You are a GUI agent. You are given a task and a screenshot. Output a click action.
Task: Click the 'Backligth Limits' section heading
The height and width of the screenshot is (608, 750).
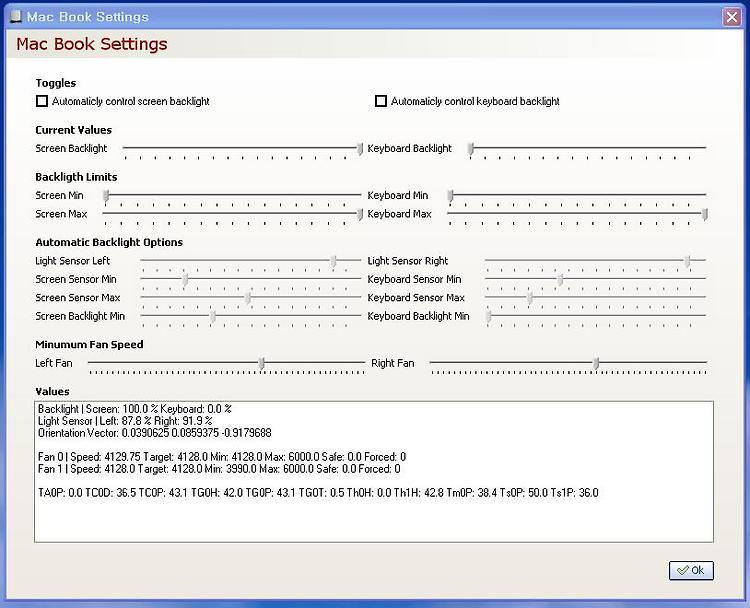click(x=76, y=177)
